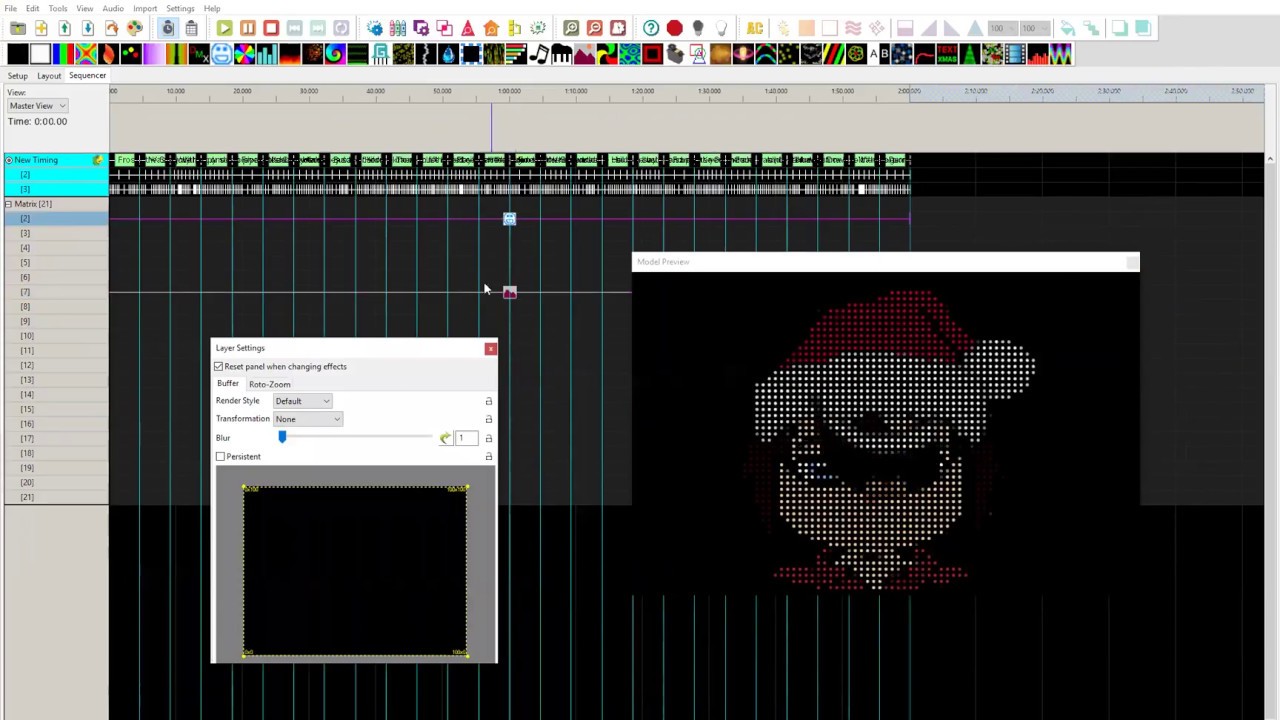This screenshot has height=720, width=1280.
Task: Select the DMX effect icon
Action: (x=199, y=54)
